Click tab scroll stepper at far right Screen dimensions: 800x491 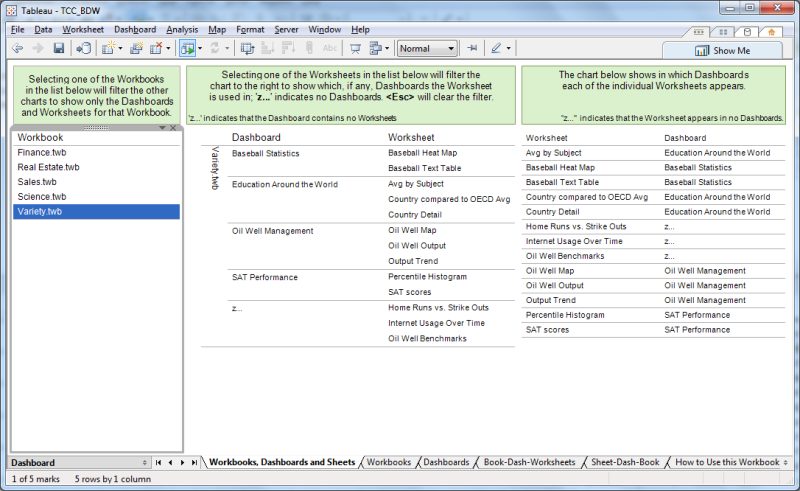[x=786, y=462]
